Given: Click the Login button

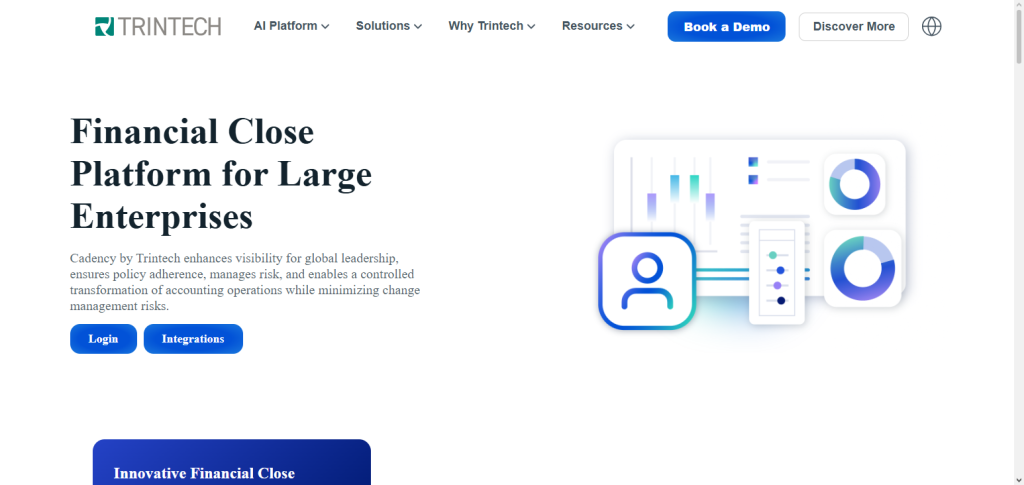Looking at the screenshot, I should [x=103, y=339].
